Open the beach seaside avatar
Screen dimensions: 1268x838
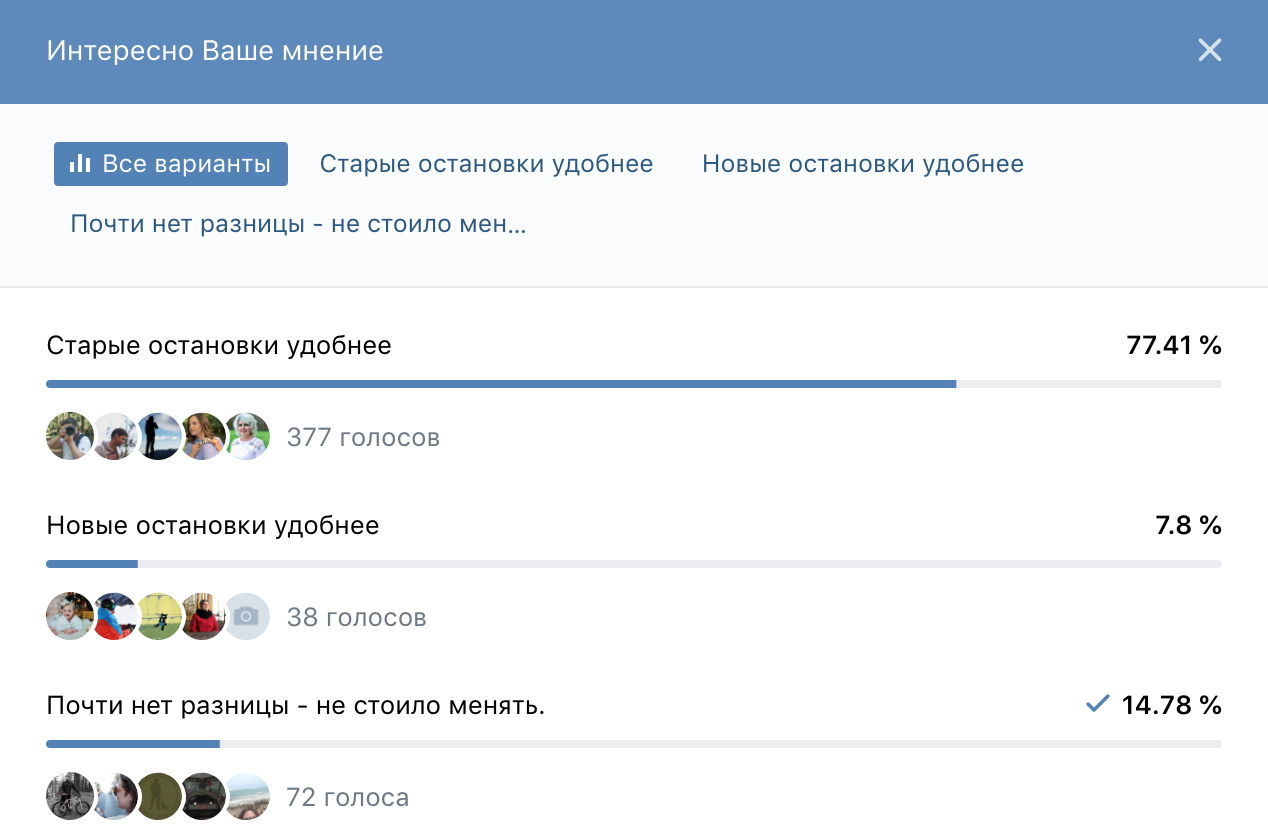click(246, 797)
